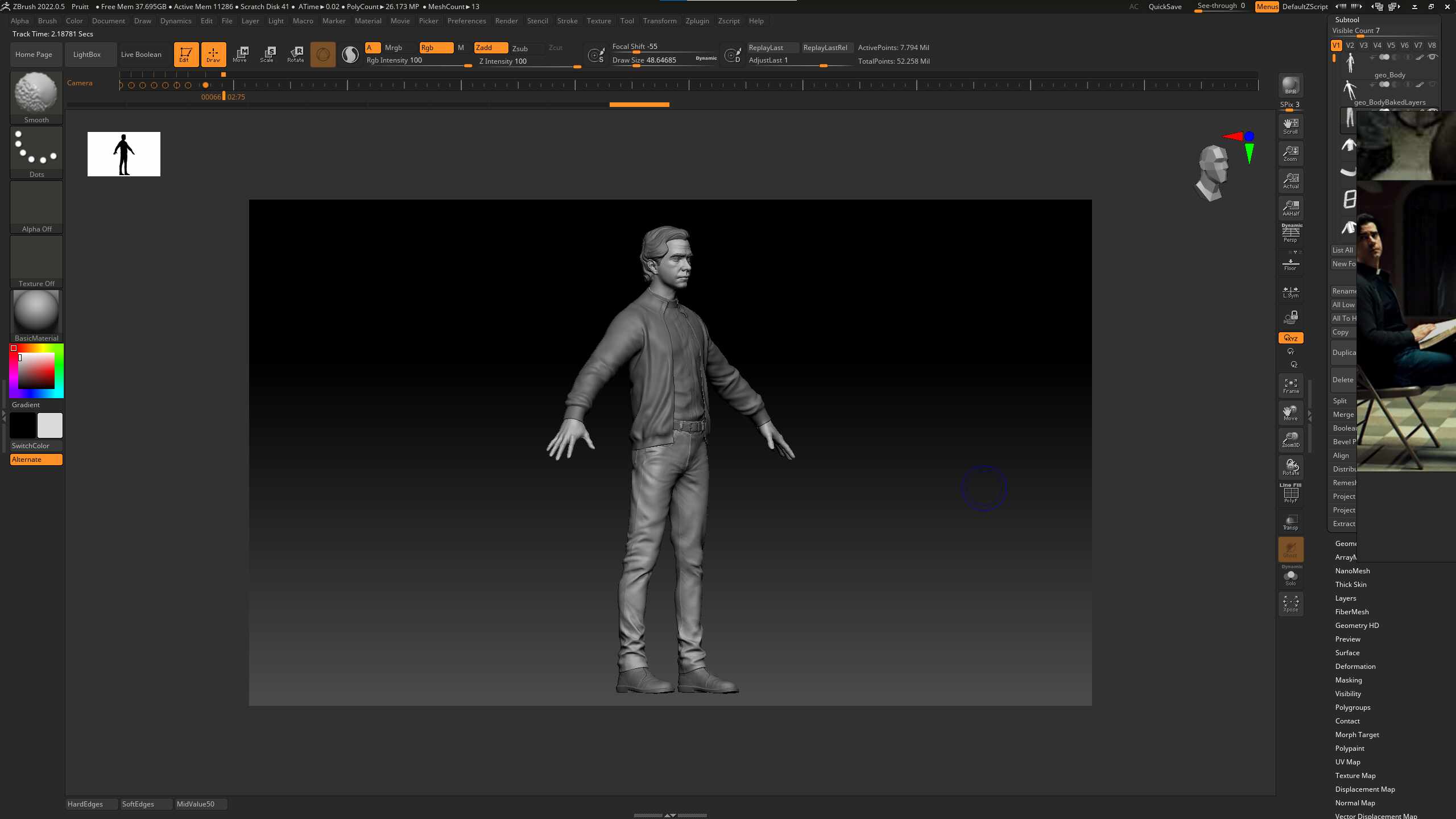
Task: Open the Preferences menu
Action: 466,21
